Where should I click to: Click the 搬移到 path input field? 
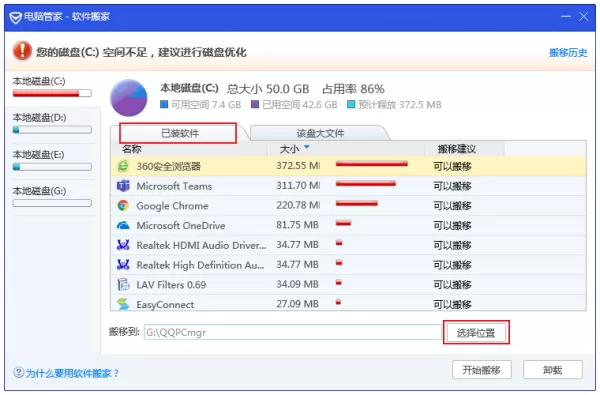point(293,332)
